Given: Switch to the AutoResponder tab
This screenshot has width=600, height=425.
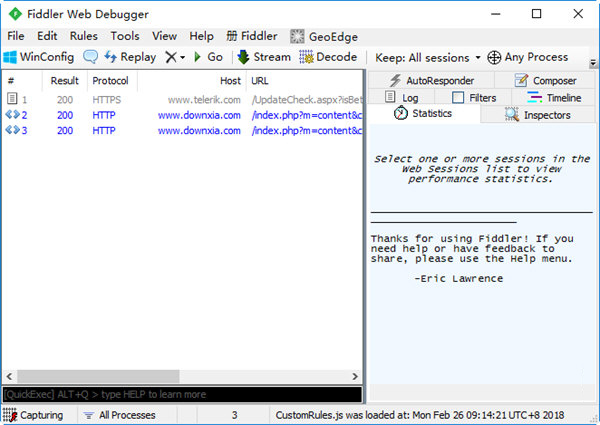Looking at the screenshot, I should pos(431,81).
